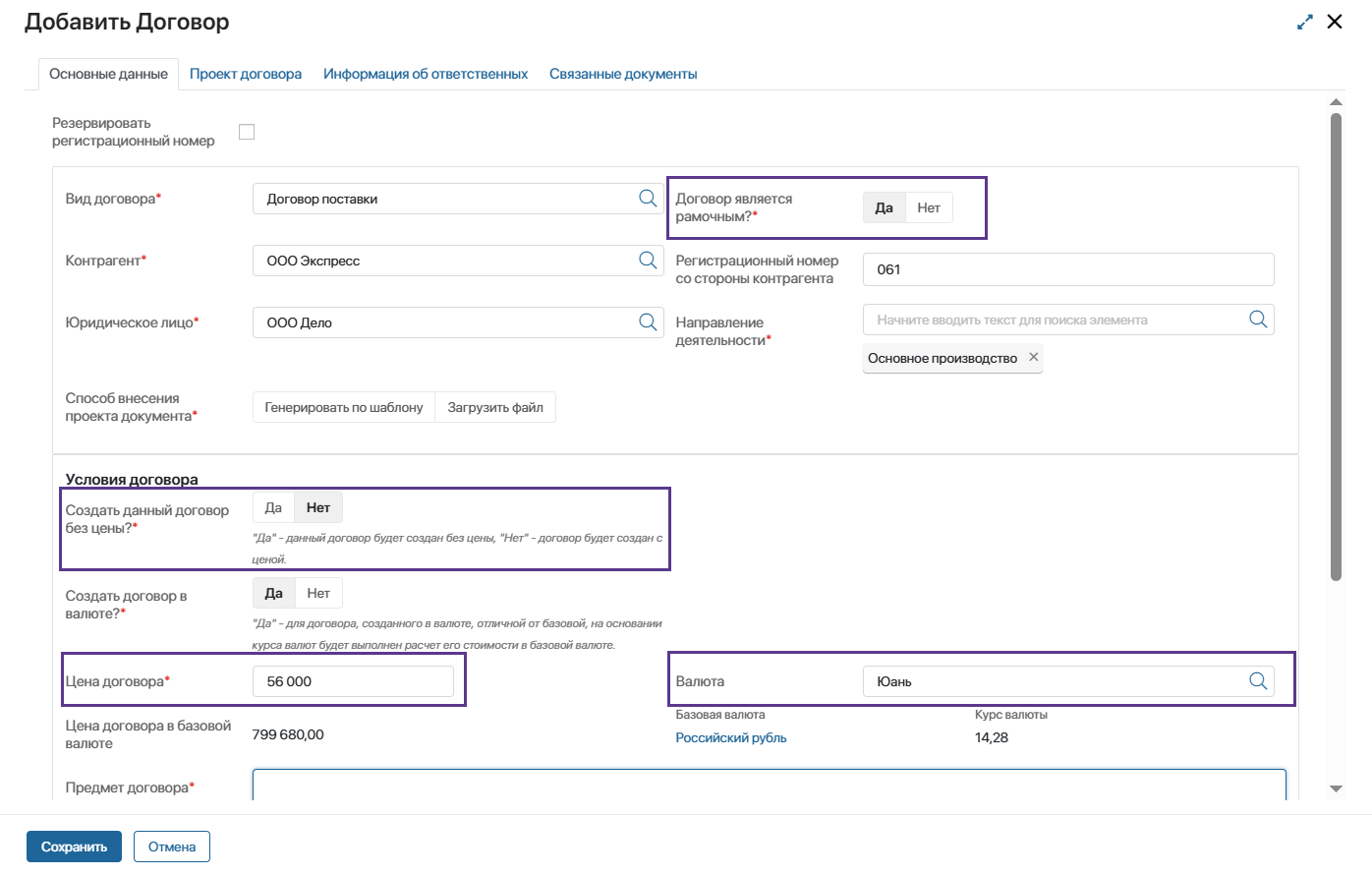This screenshot has height=876, width=1372.
Task: Click the Цена договора input field
Action: (354, 681)
